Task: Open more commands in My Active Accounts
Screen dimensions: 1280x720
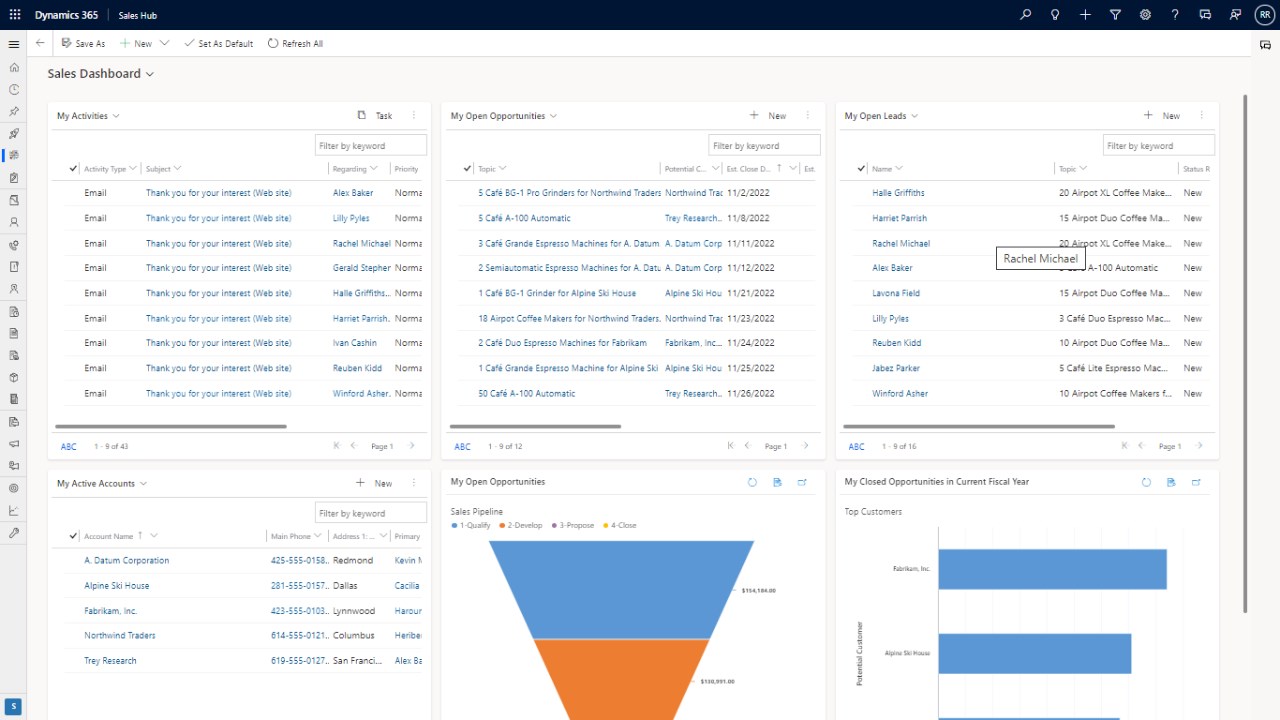Action: pyautogui.click(x=414, y=483)
